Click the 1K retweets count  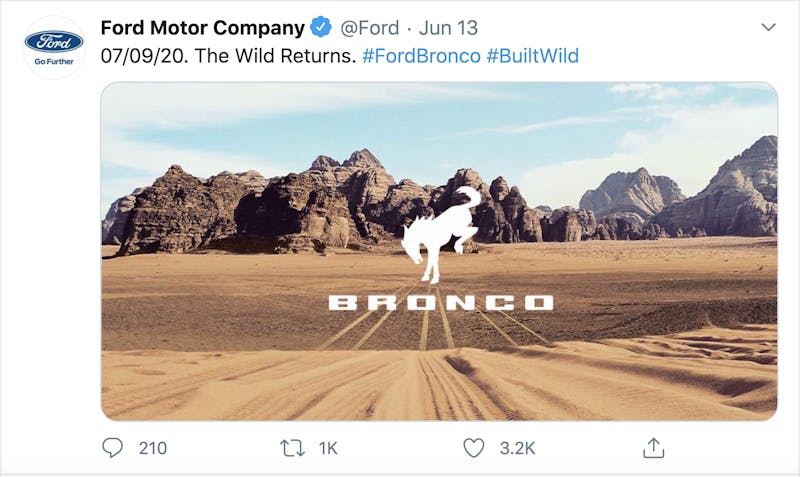point(328,448)
